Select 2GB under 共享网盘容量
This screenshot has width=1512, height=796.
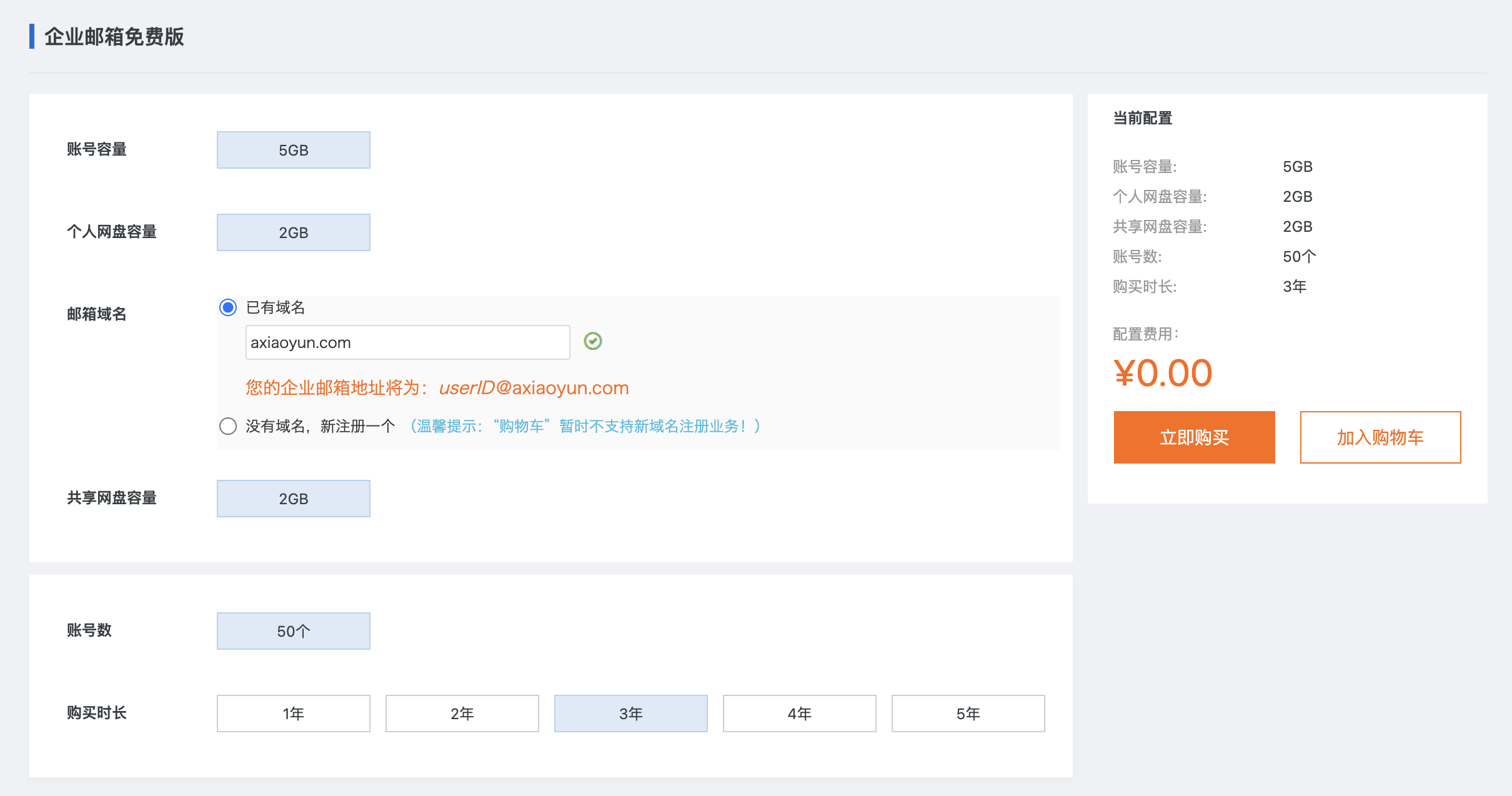point(293,499)
